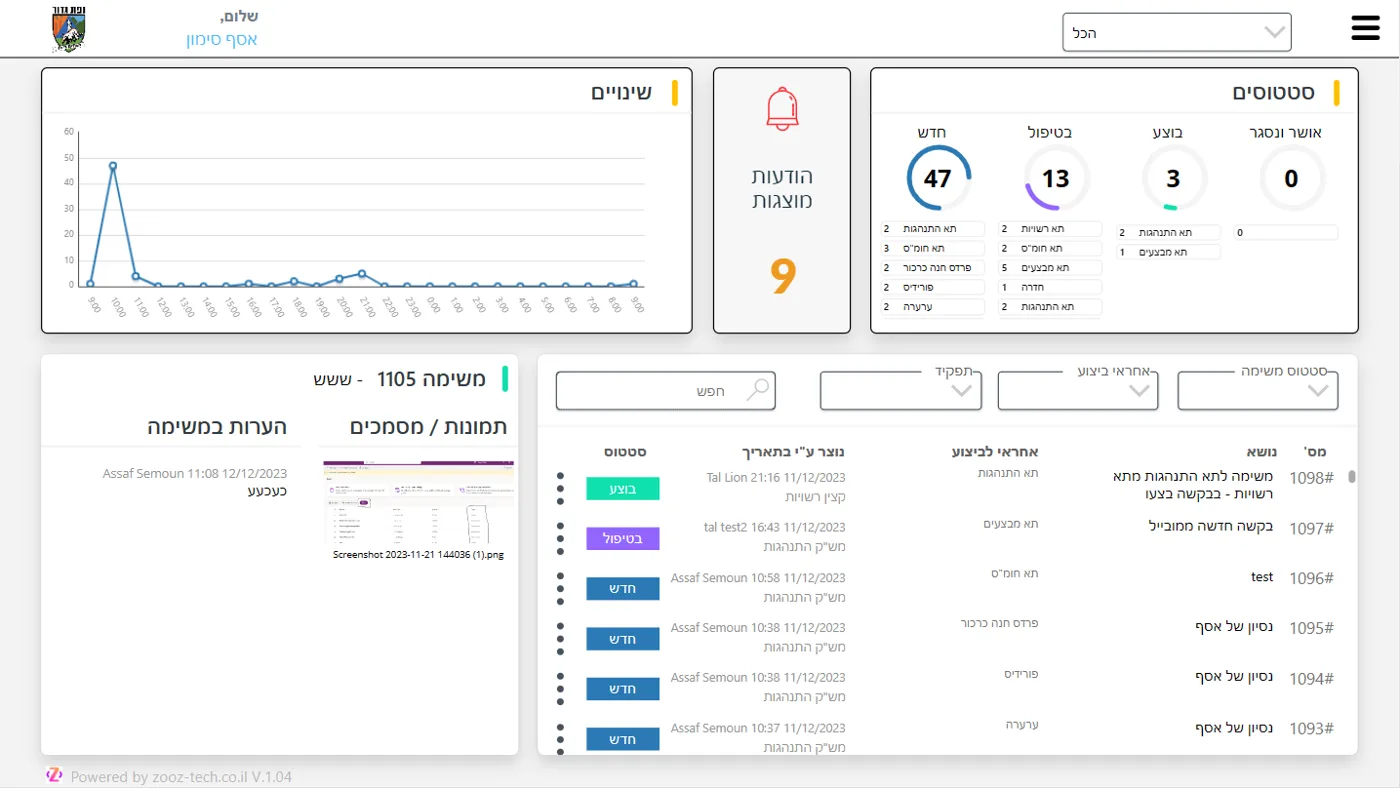Screen dimensions: 1400x788
Task: Select the task row #1097
Action: pyautogui.click(x=948, y=538)
